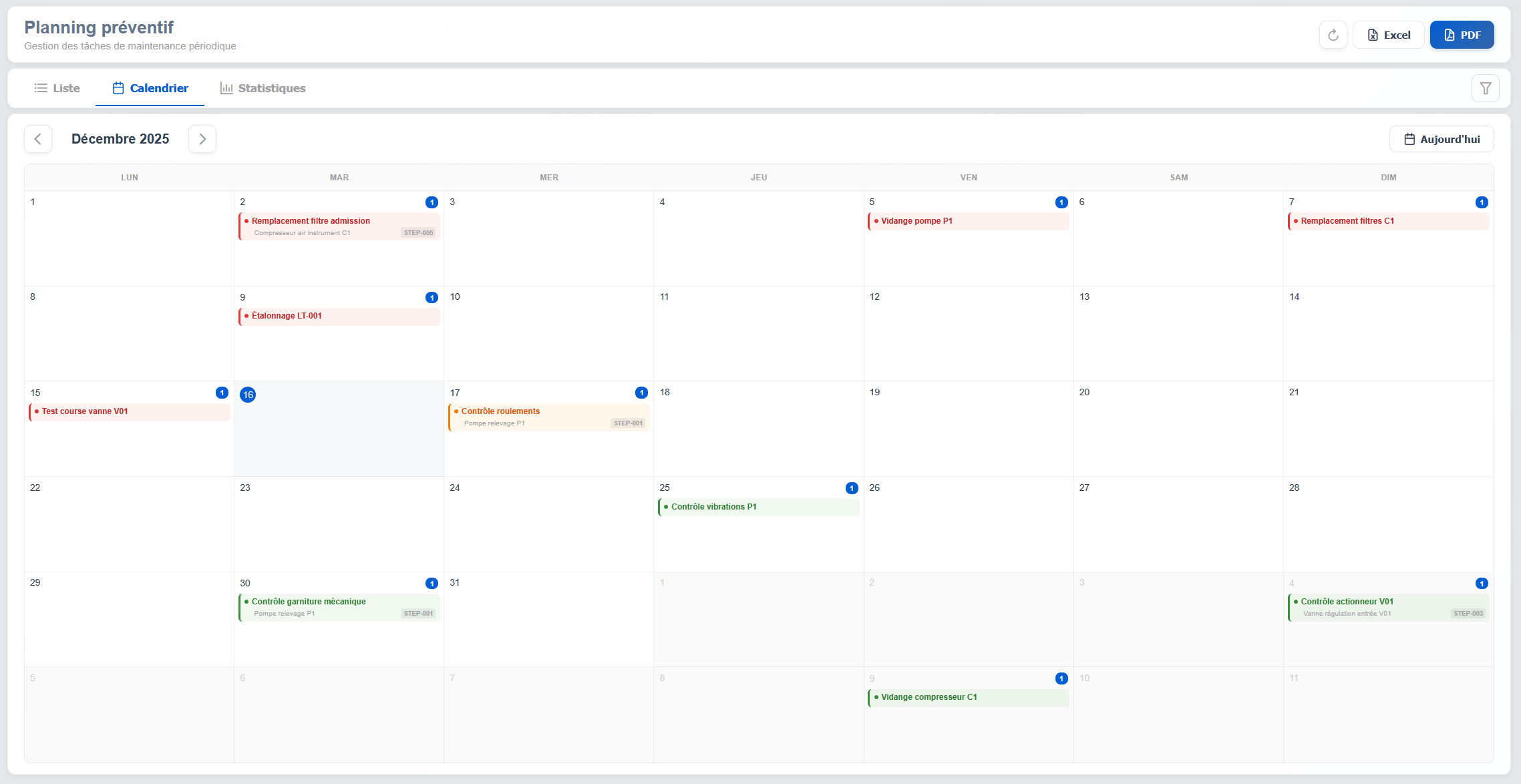Image resolution: width=1521 pixels, height=784 pixels.
Task: Open the Contrôle actionneur V01 event
Action: (1387, 606)
